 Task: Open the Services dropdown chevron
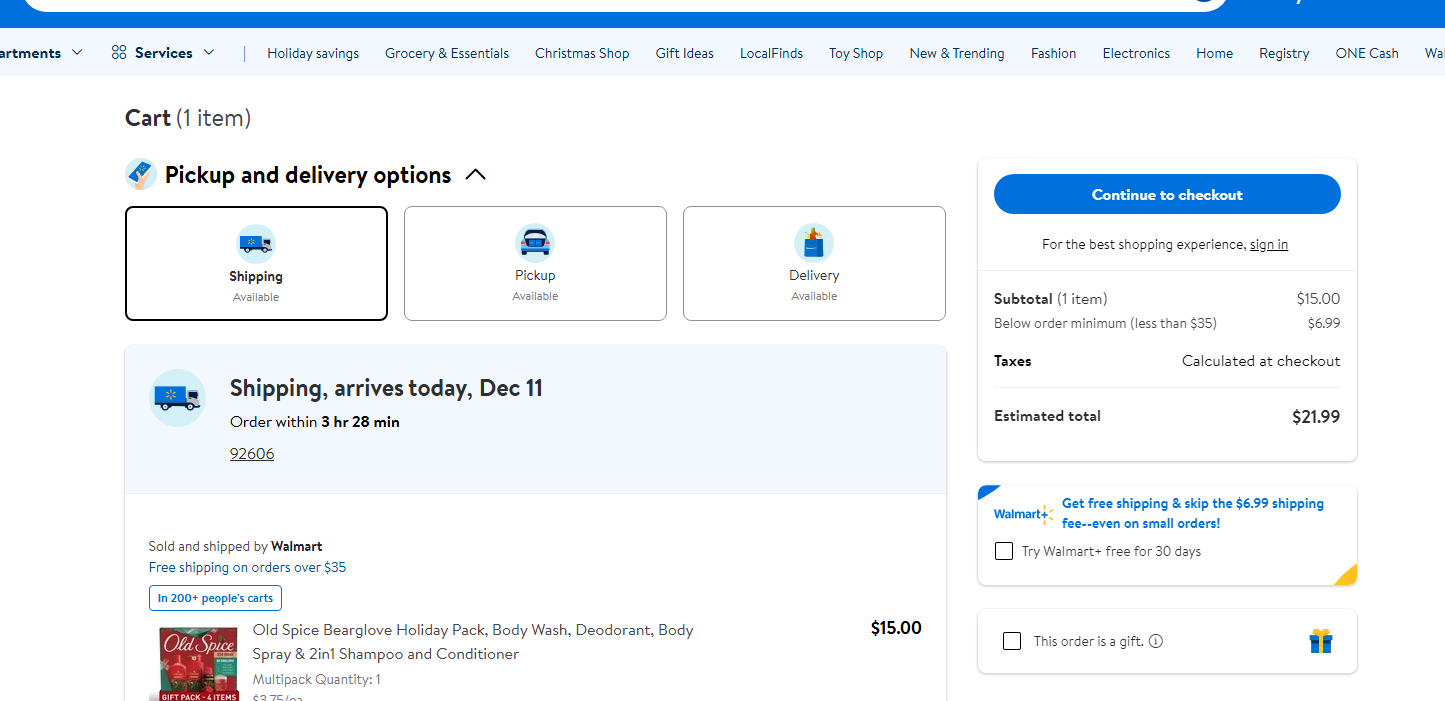209,53
